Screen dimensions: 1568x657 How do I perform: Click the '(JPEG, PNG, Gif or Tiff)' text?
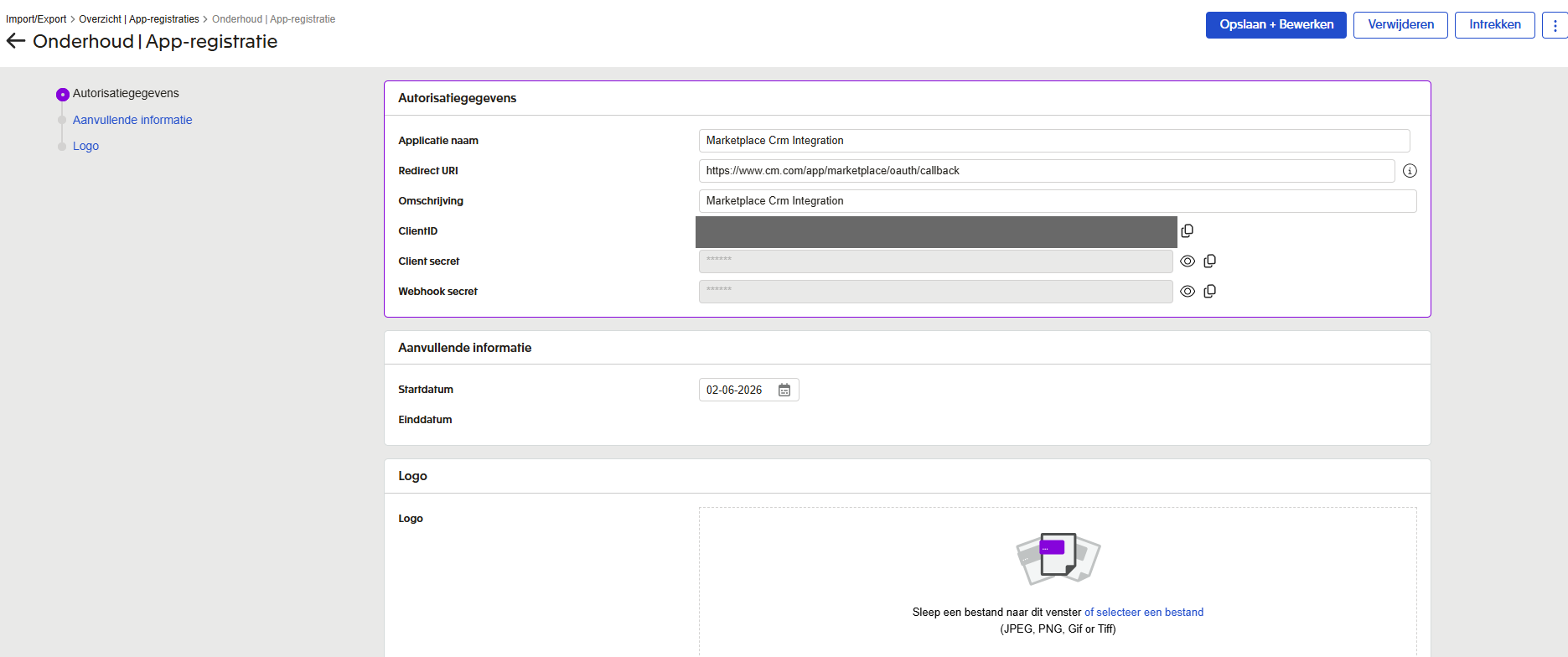coord(1058,629)
